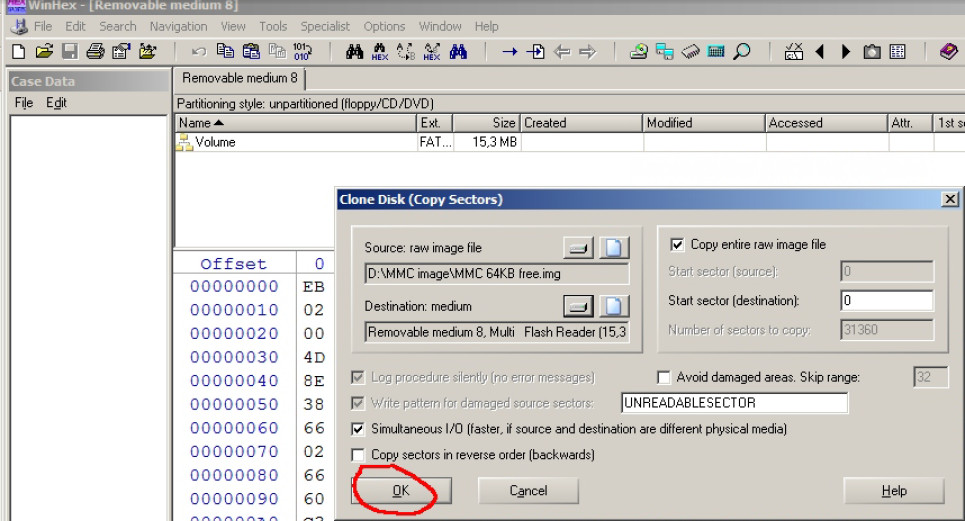Click the Help button in Clone Disk
The width and height of the screenshot is (965, 521).
click(x=894, y=491)
